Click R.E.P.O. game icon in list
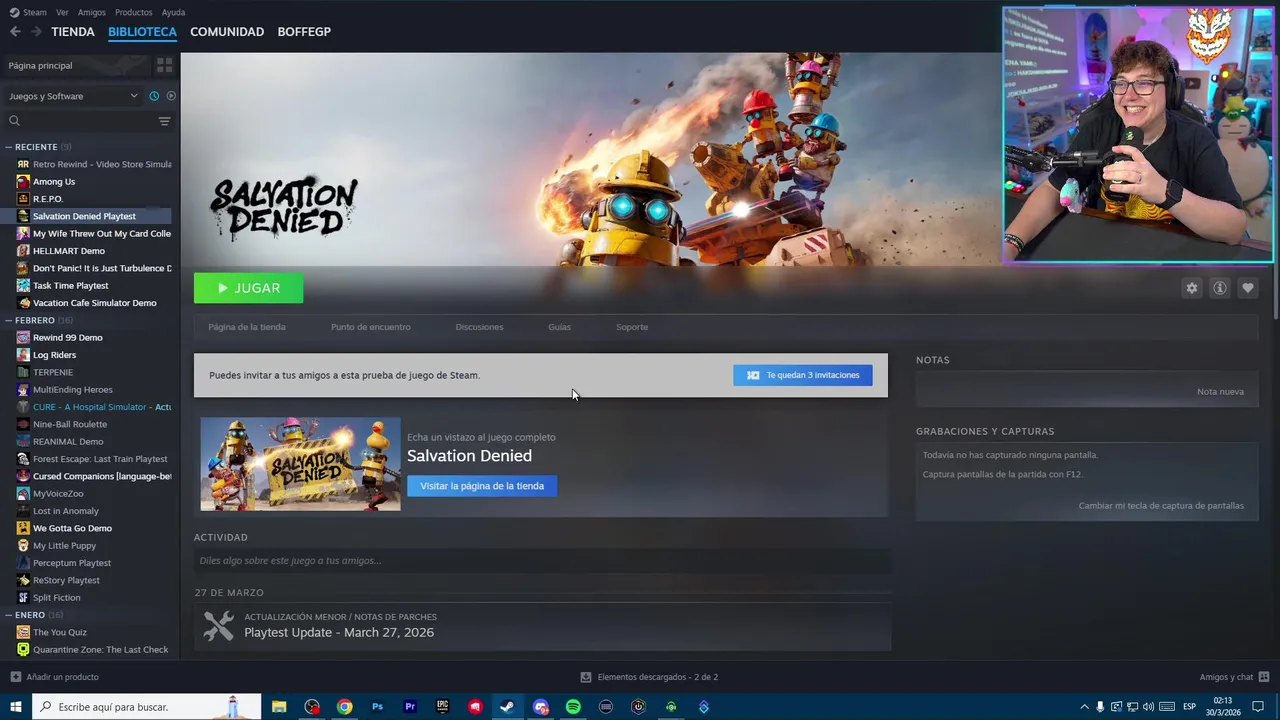This screenshot has height=720, width=1280. (23, 199)
